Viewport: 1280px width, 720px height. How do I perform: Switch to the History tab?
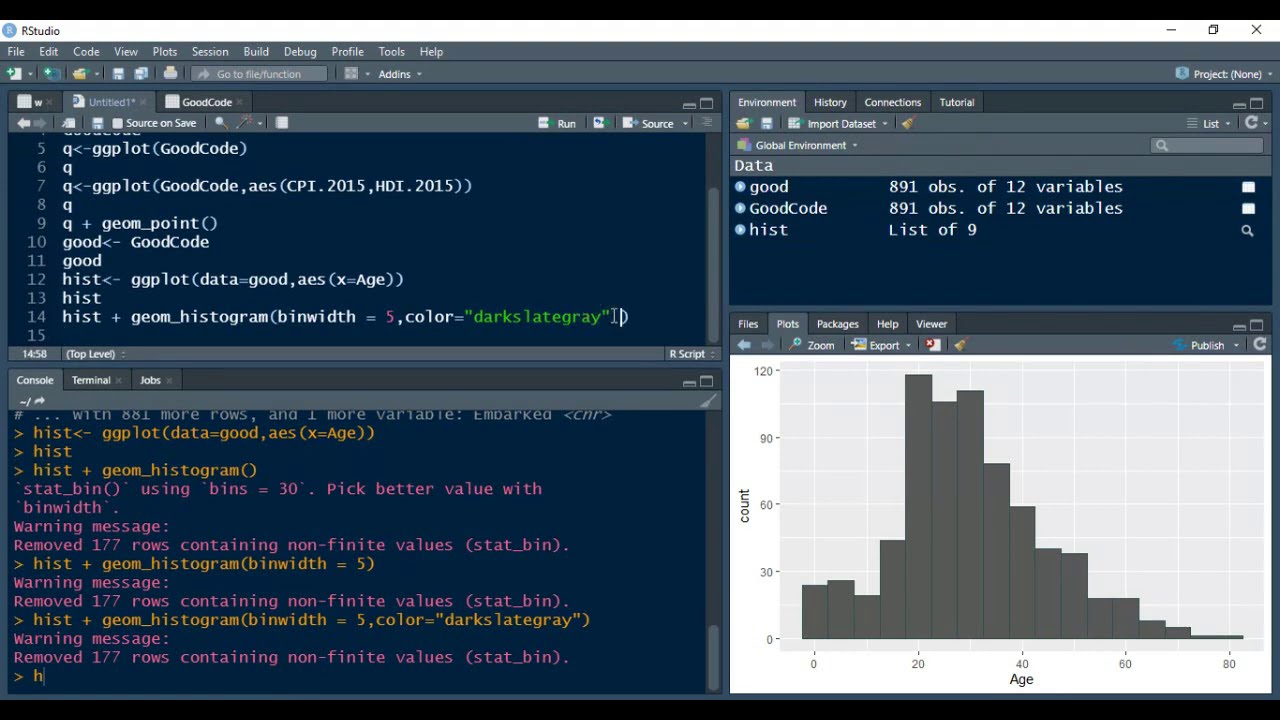coord(830,102)
